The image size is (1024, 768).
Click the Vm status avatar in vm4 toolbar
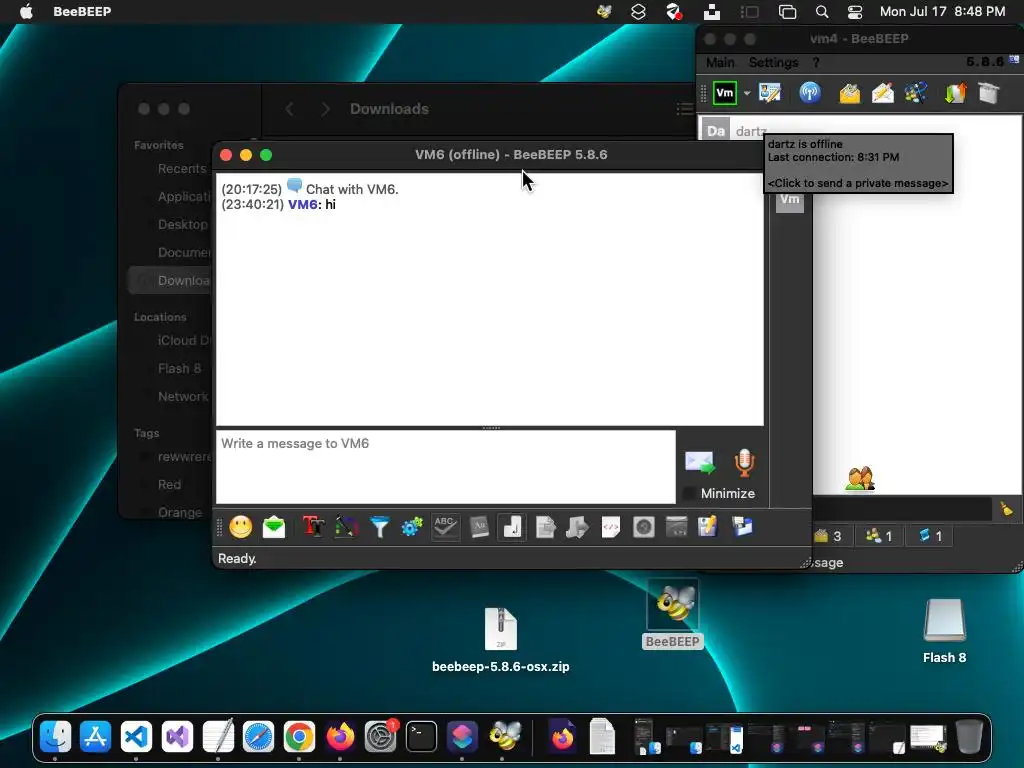click(x=725, y=93)
